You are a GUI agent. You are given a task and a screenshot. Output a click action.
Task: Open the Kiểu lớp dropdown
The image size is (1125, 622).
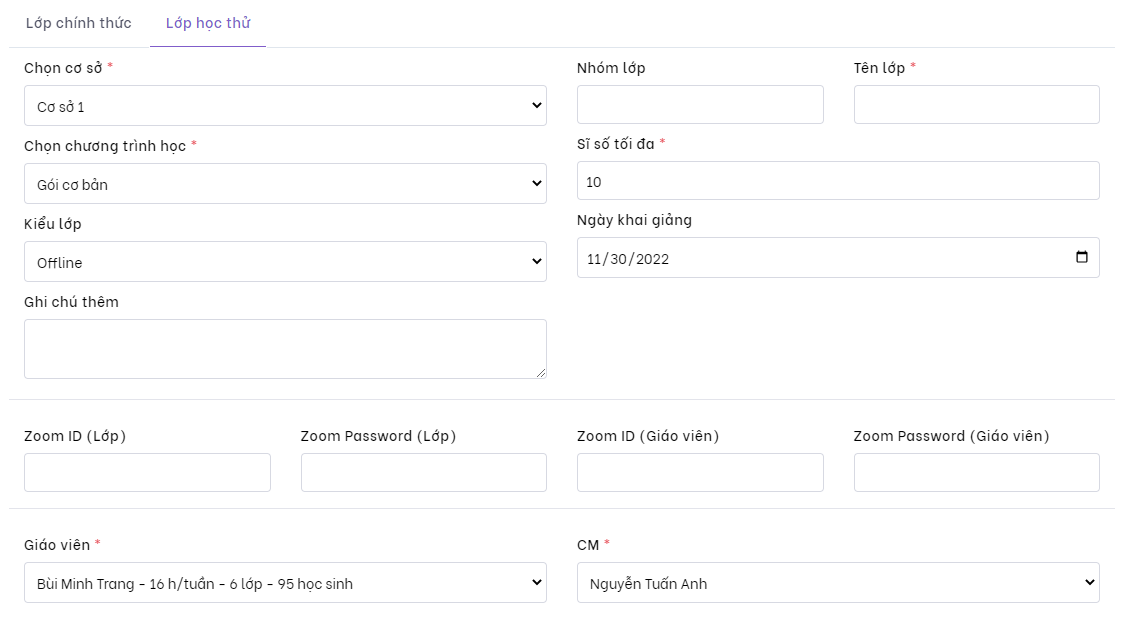tap(285, 261)
